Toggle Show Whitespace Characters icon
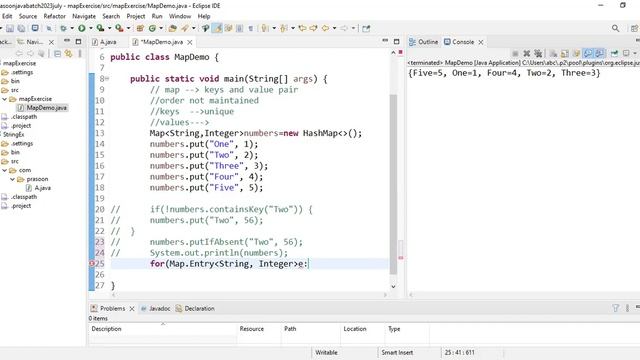Viewport: 640px width, 360px height. [x=251, y=28]
